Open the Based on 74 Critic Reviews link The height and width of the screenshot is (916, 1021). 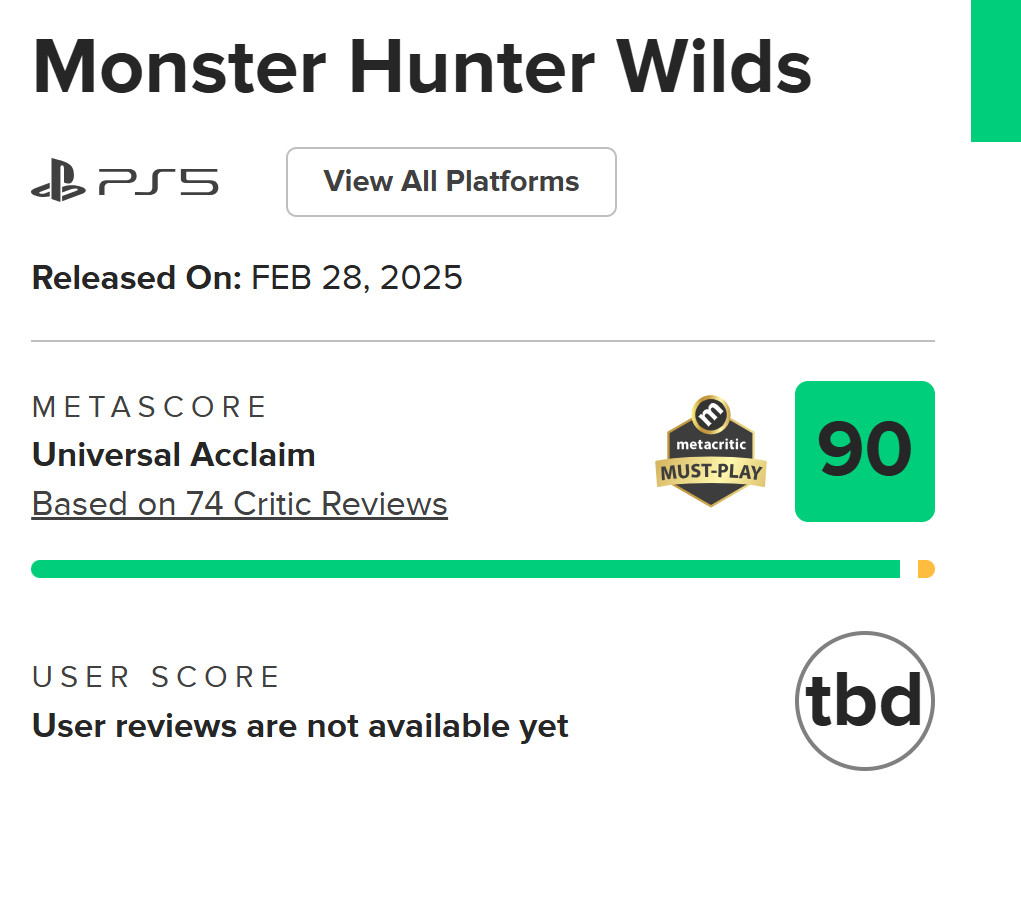pyautogui.click(x=240, y=503)
